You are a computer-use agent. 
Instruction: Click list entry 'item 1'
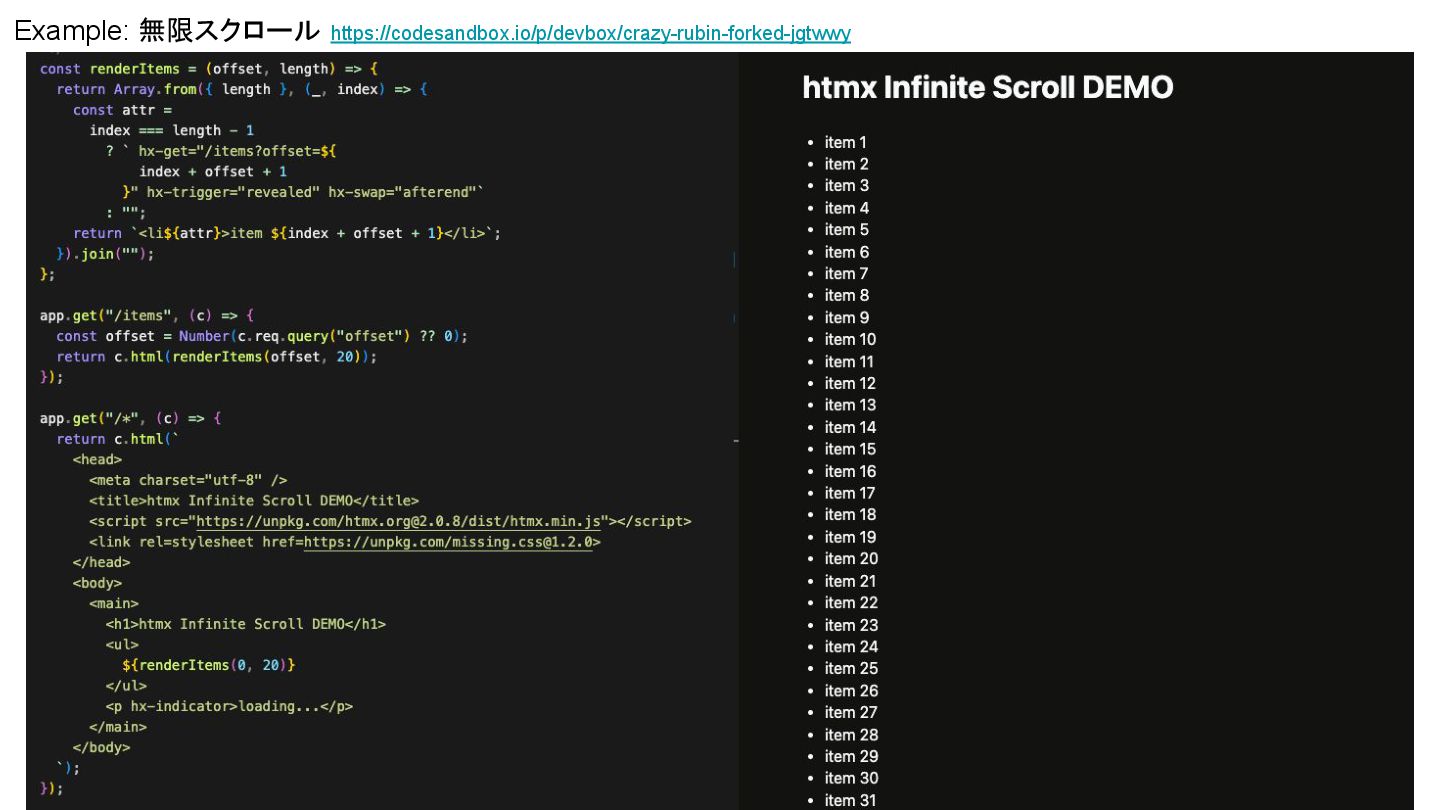tap(845, 142)
